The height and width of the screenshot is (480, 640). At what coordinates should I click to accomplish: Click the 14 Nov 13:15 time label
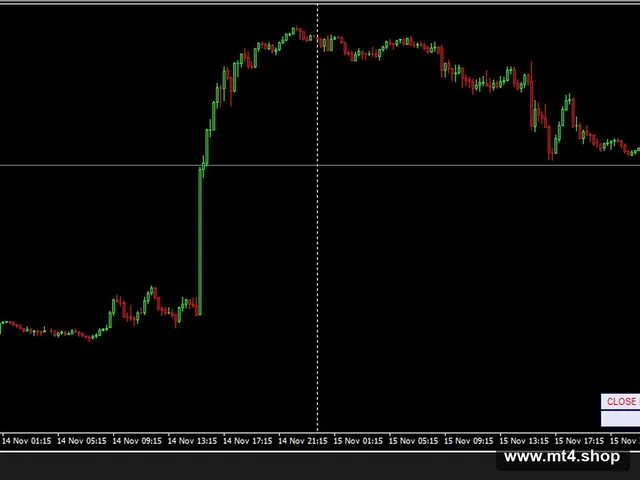pyautogui.click(x=192, y=441)
